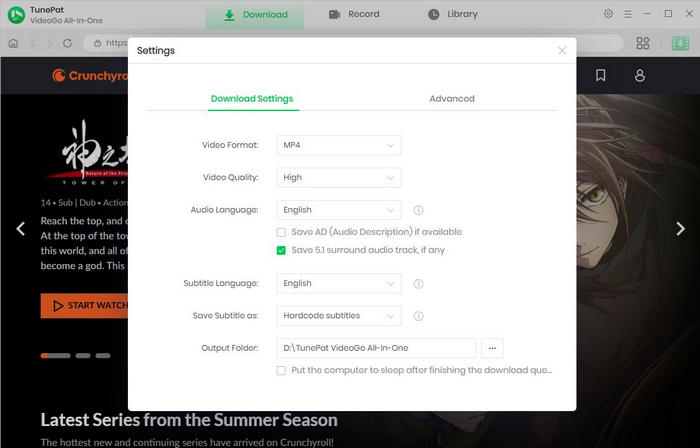Select second carousel indicator dot

[x=83, y=356]
